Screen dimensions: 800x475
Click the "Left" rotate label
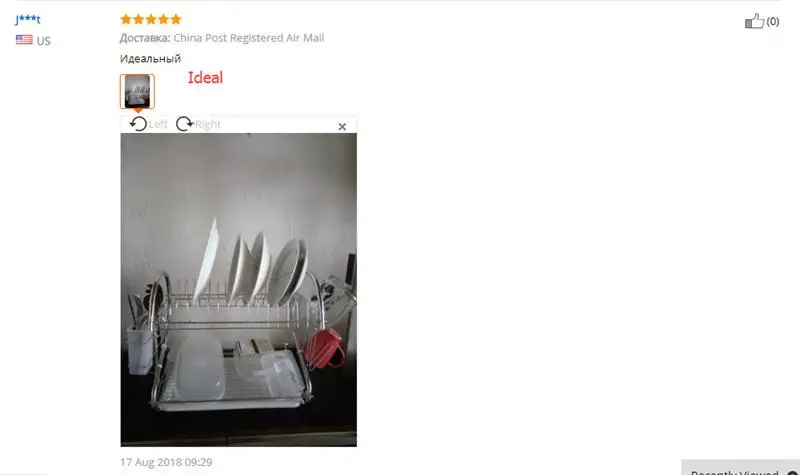[x=158, y=124]
